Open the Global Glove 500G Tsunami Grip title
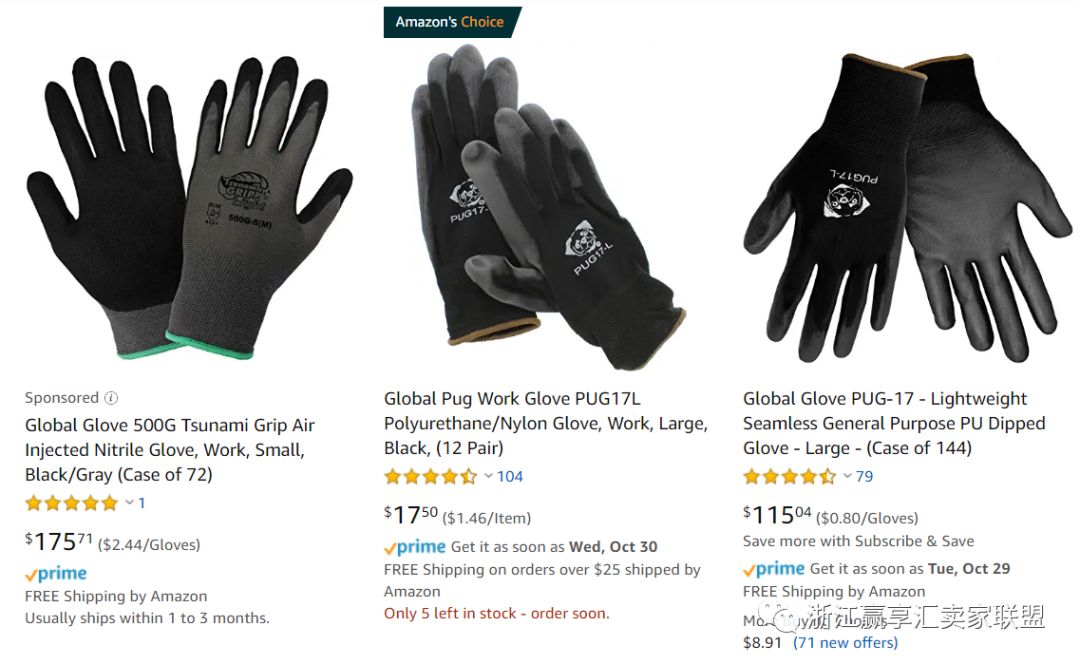The height and width of the screenshot is (664, 1080). pos(169,450)
